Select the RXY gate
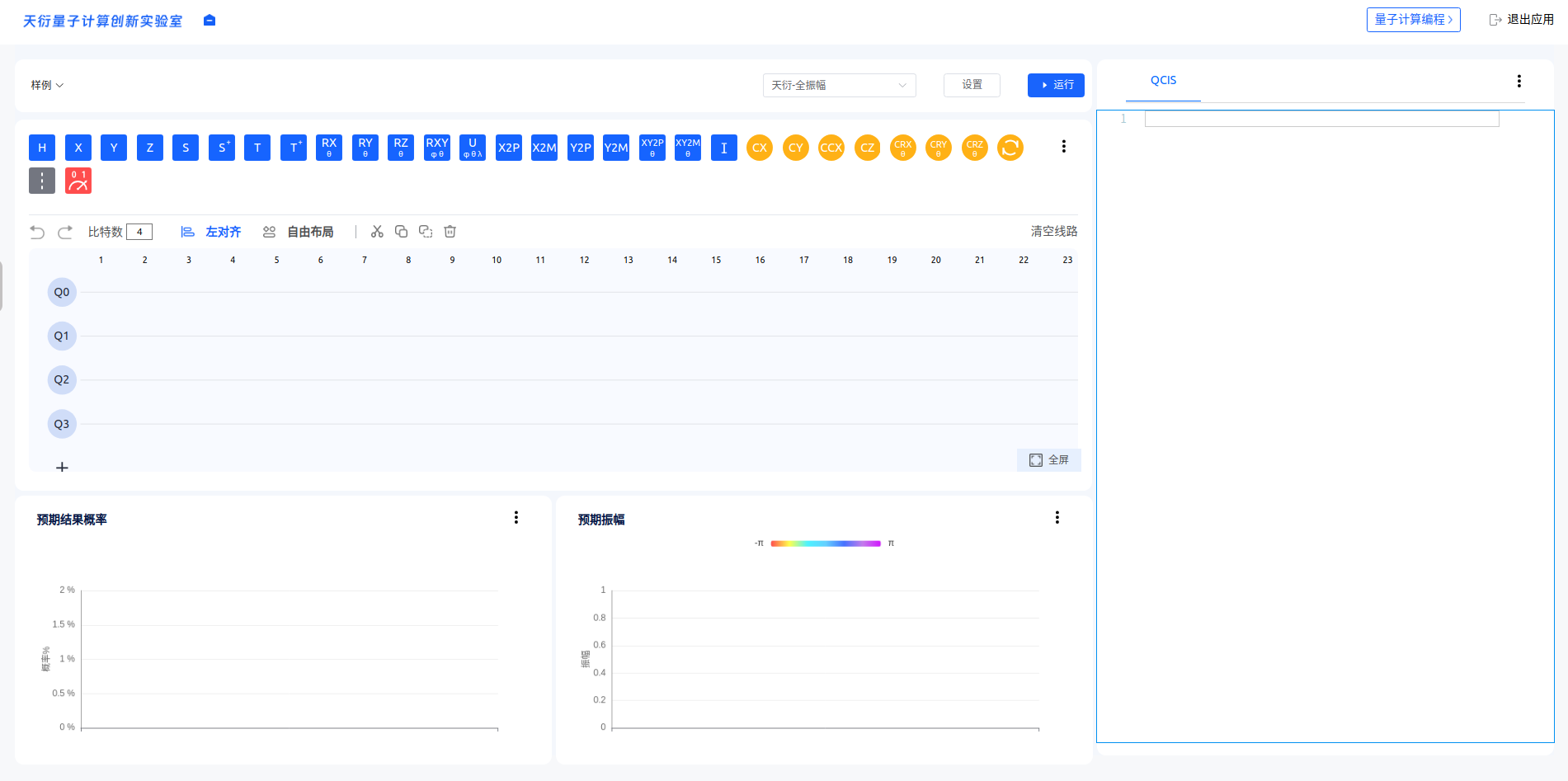Screen dimensions: 1568x781 point(437,148)
